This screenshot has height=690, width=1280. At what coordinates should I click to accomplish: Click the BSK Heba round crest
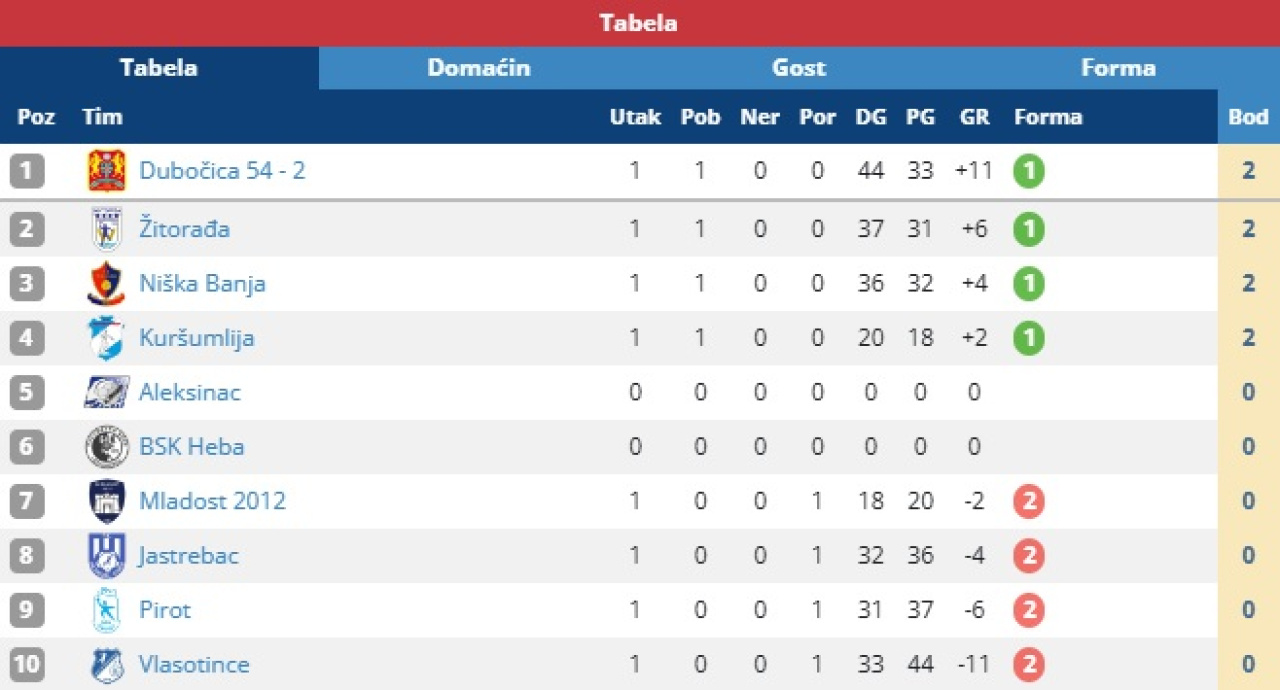[106, 447]
